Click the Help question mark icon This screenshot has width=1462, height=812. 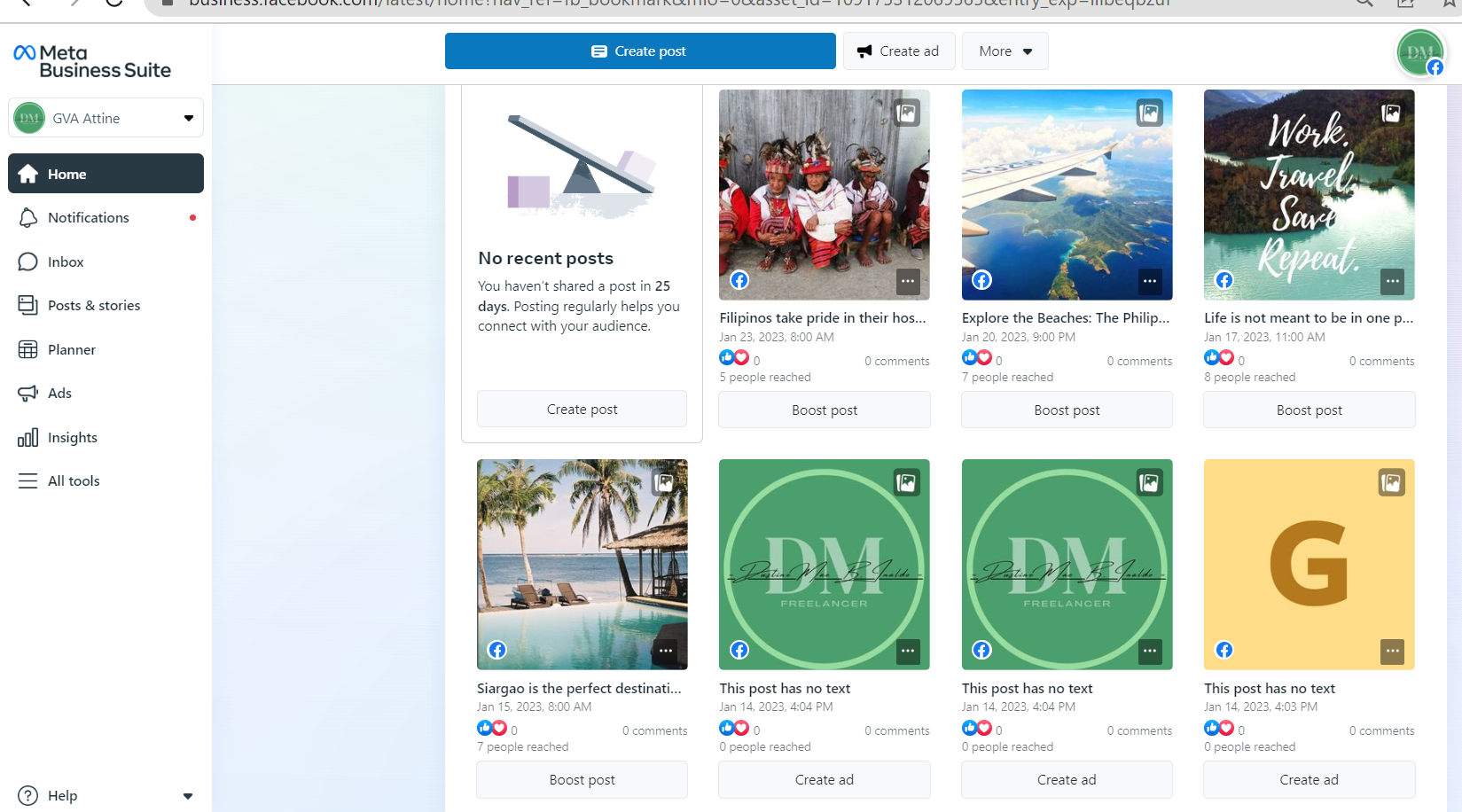[x=28, y=796]
